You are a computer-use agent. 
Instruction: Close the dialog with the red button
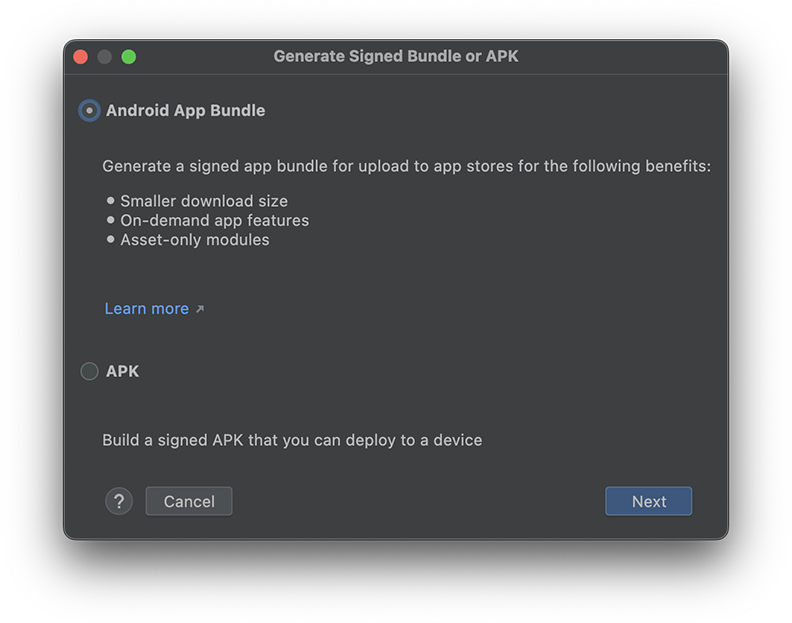tap(81, 57)
